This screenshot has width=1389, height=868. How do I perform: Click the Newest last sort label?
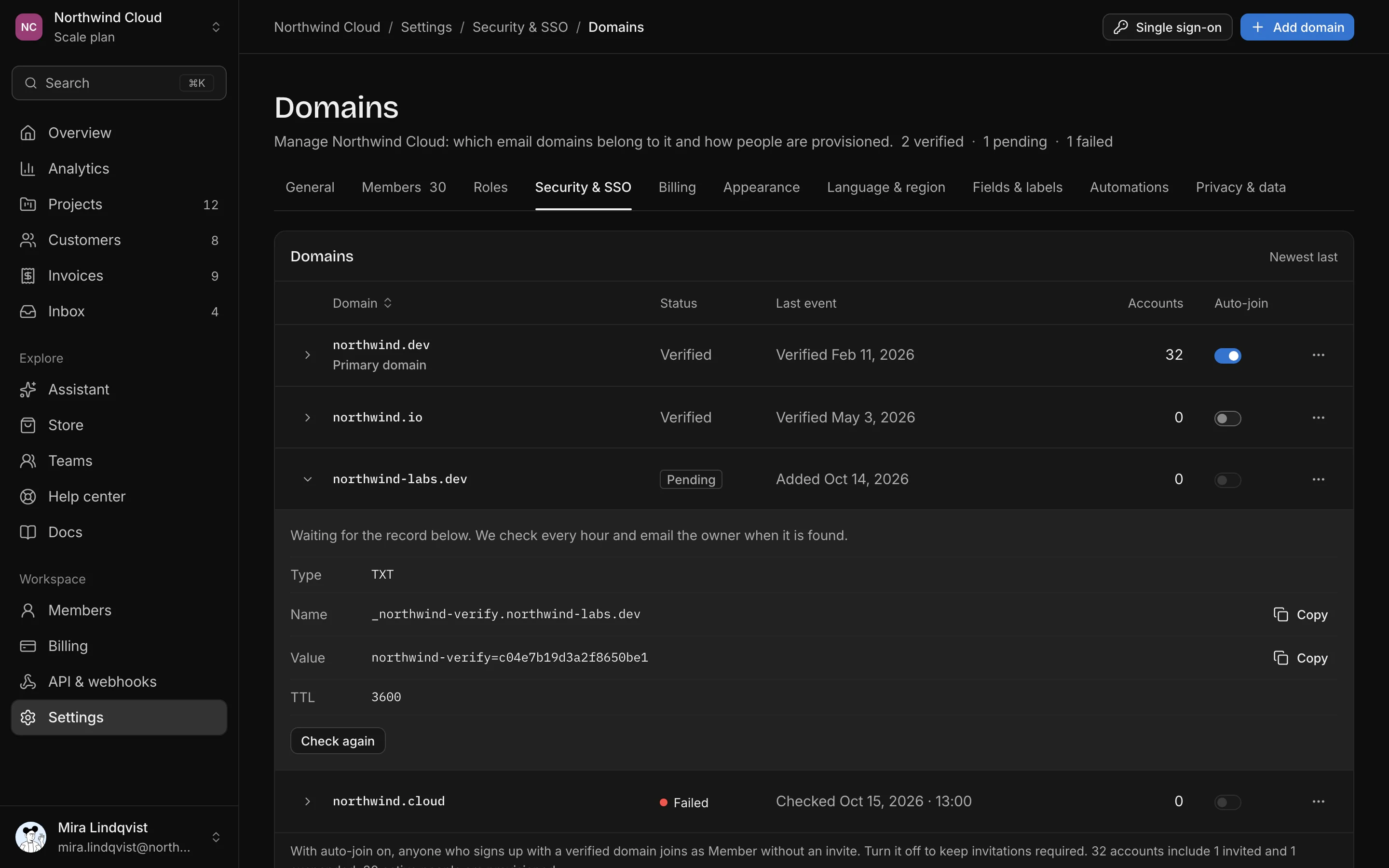1303,257
